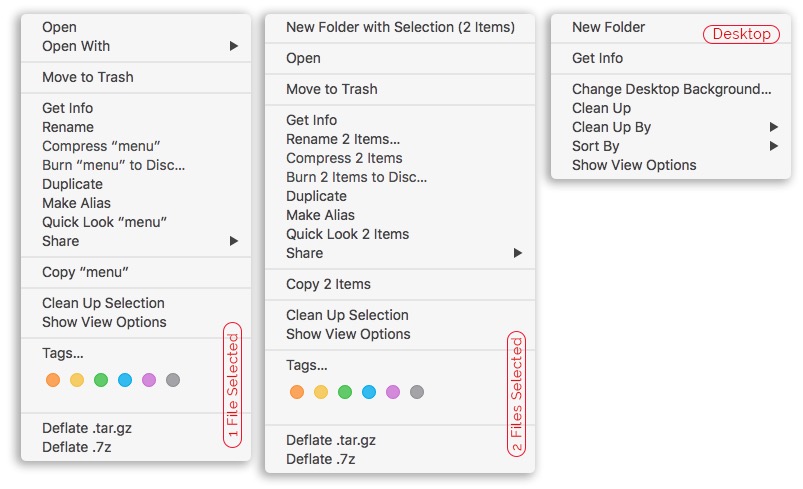
Task: Open the Clean Up By submenu arrow
Action: 774,127
